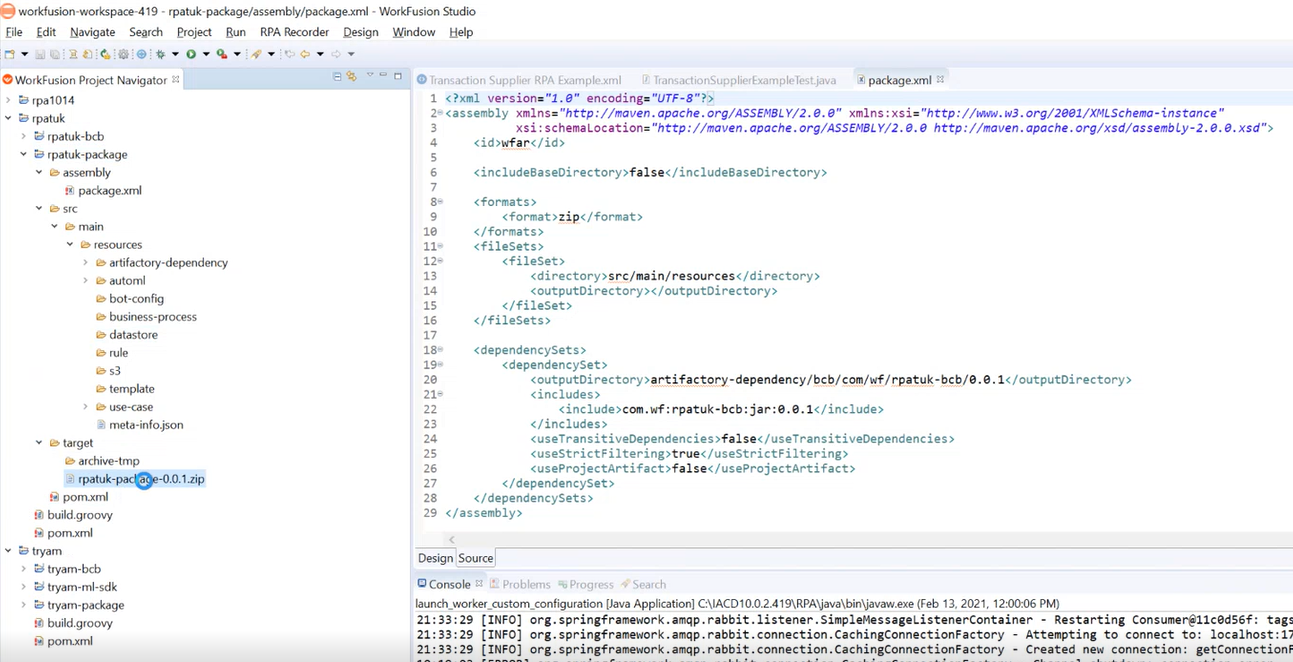1293x662 pixels.
Task: Open the Progress view tab
Action: click(x=585, y=584)
